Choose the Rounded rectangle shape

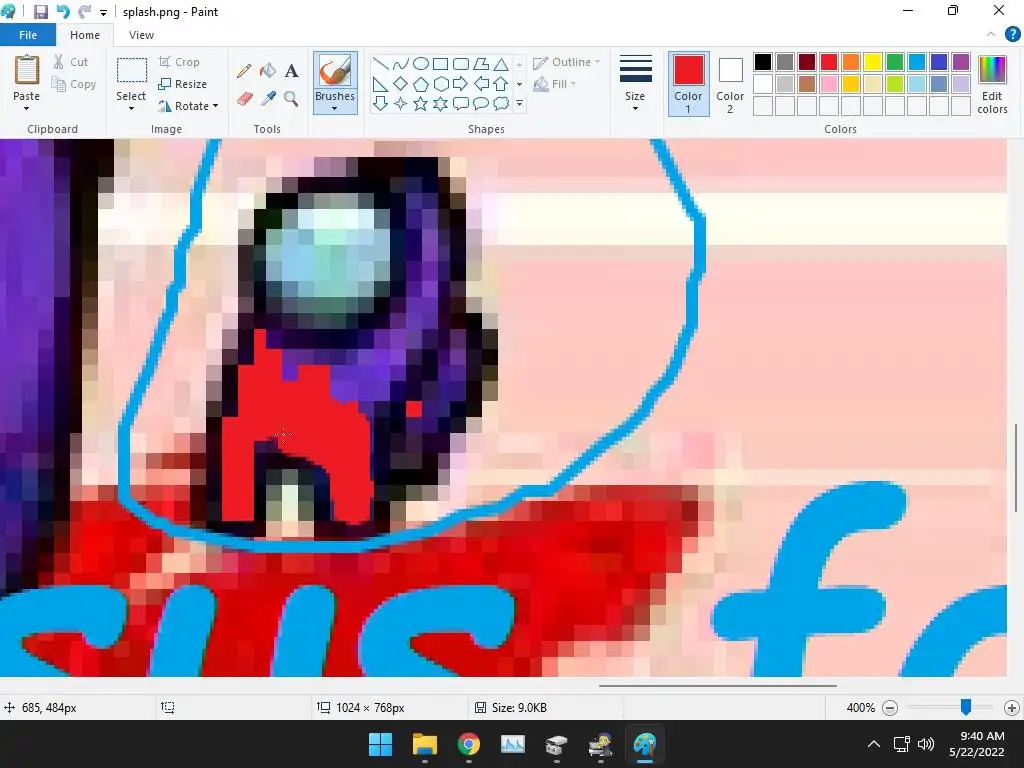[461, 63]
